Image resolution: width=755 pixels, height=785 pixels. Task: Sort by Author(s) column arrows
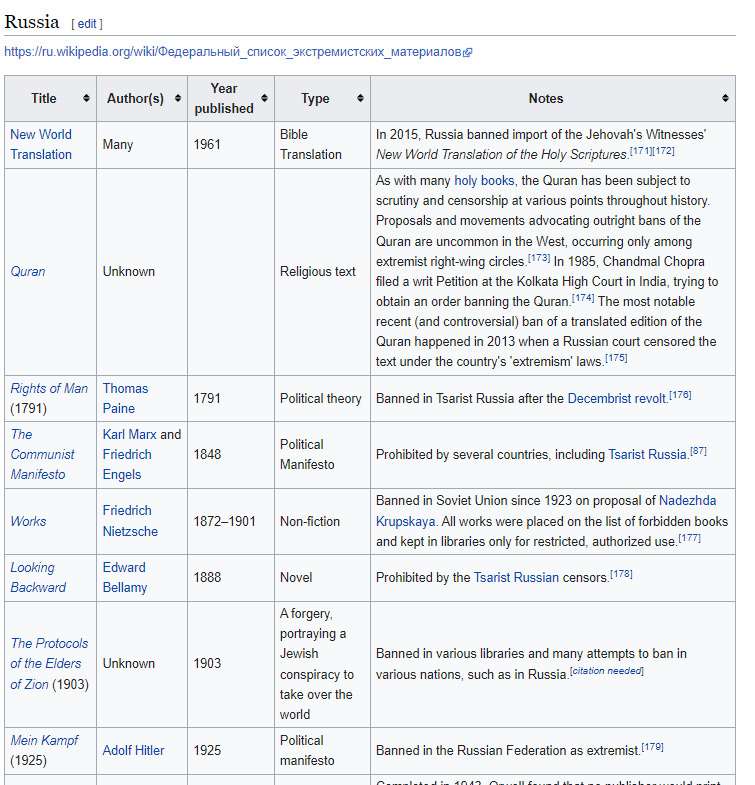178,98
